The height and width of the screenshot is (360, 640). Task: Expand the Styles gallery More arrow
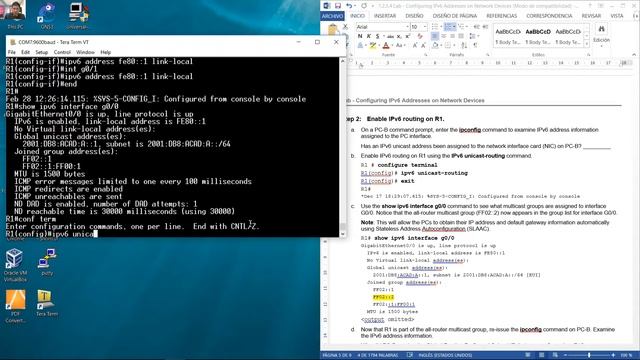tap(587, 44)
